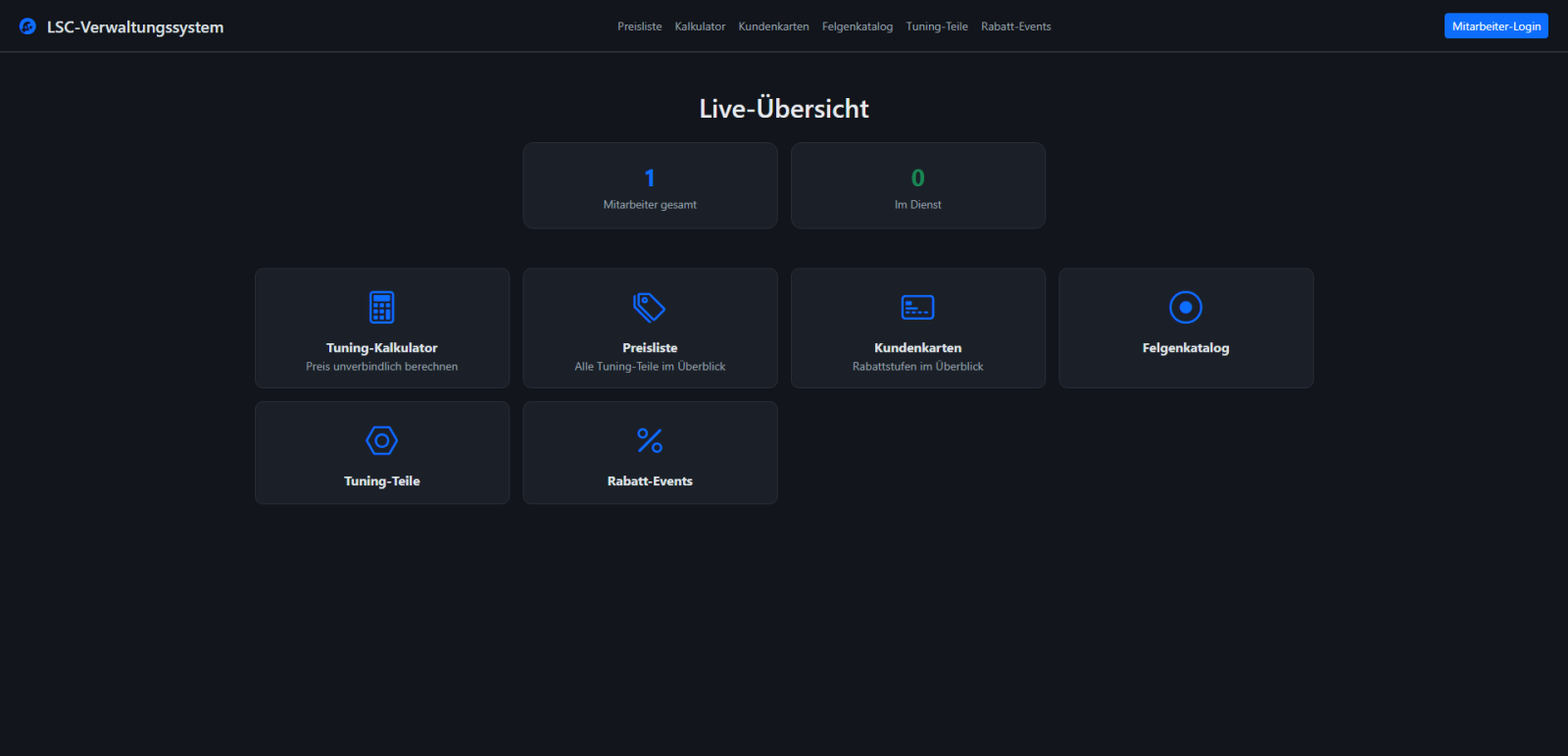The height and width of the screenshot is (756, 1568).
Task: Go to Kundenkarten in top navigation
Action: coord(774,26)
